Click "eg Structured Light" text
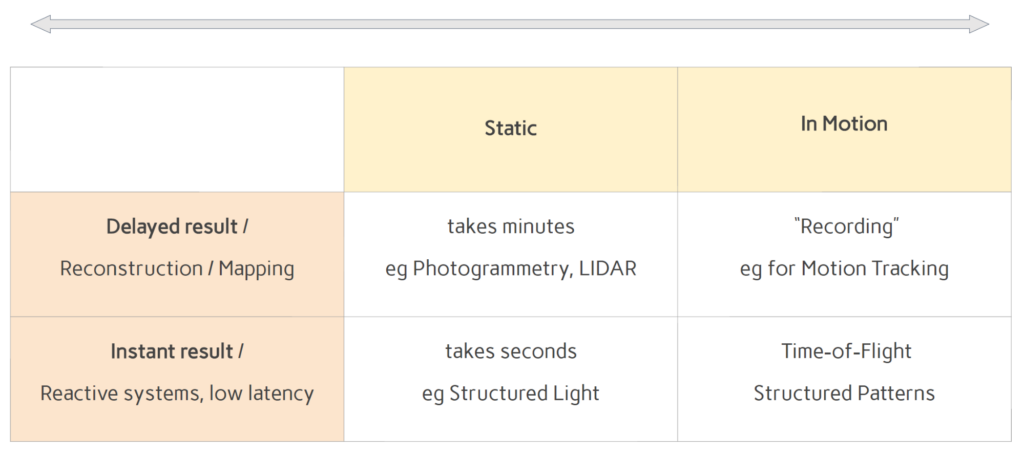 click(x=511, y=393)
